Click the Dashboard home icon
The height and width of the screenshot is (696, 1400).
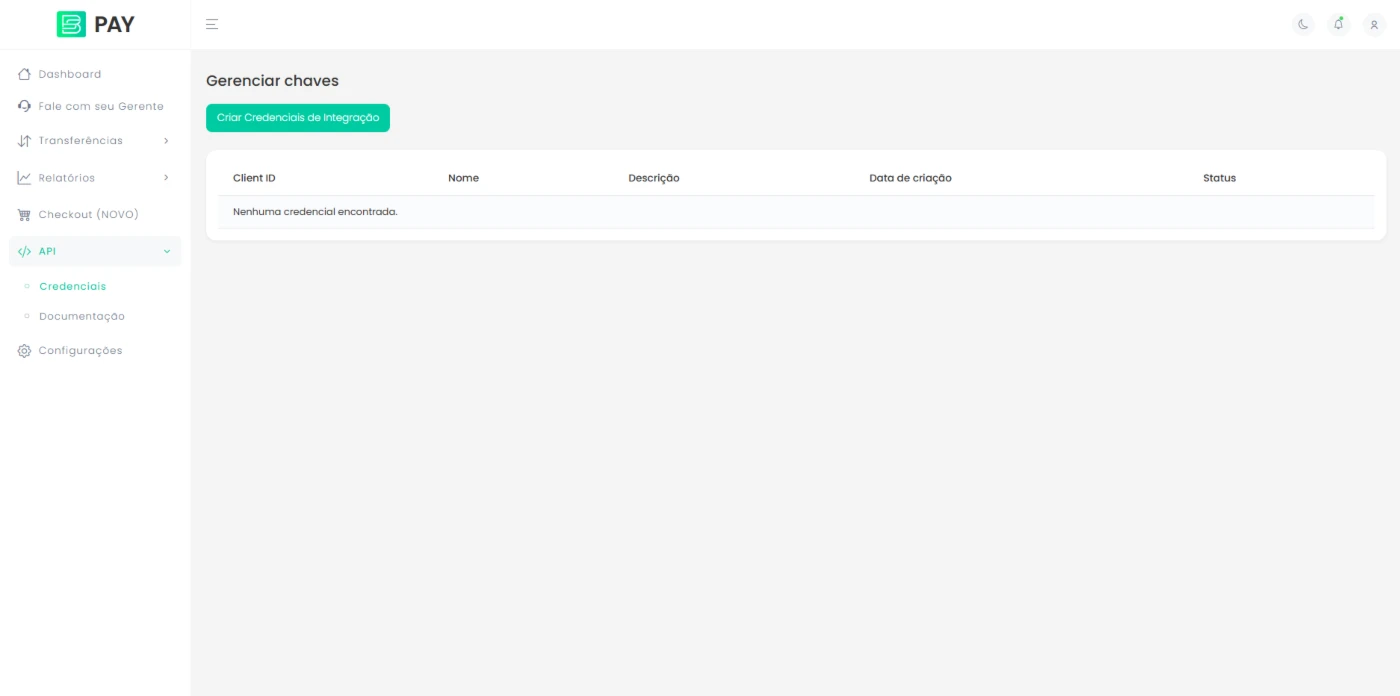pos(25,74)
